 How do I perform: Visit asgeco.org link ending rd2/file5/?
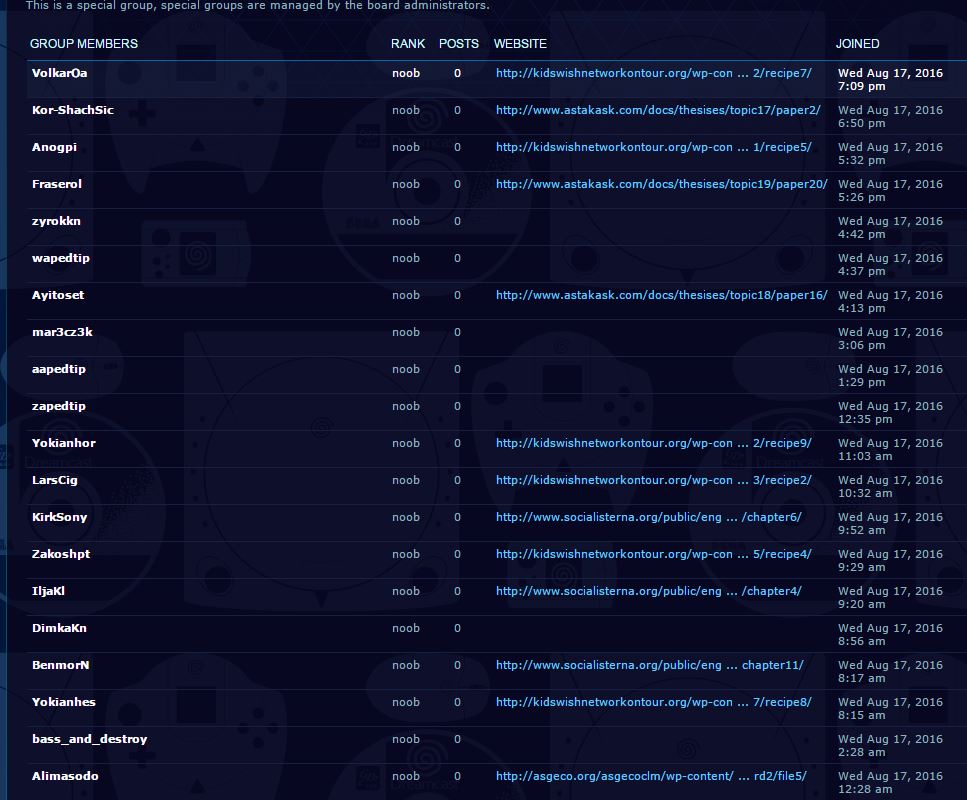(x=651, y=777)
